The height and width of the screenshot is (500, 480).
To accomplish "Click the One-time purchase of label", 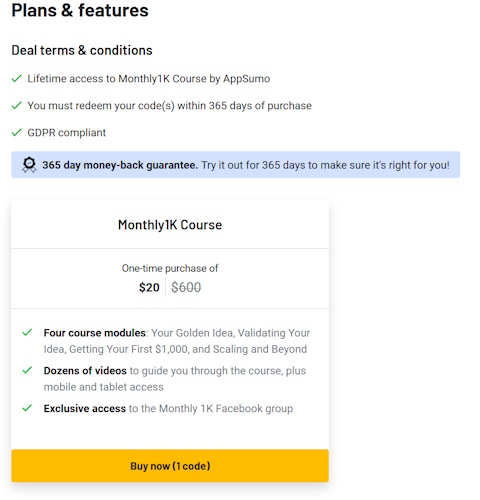I will pos(170,268).
